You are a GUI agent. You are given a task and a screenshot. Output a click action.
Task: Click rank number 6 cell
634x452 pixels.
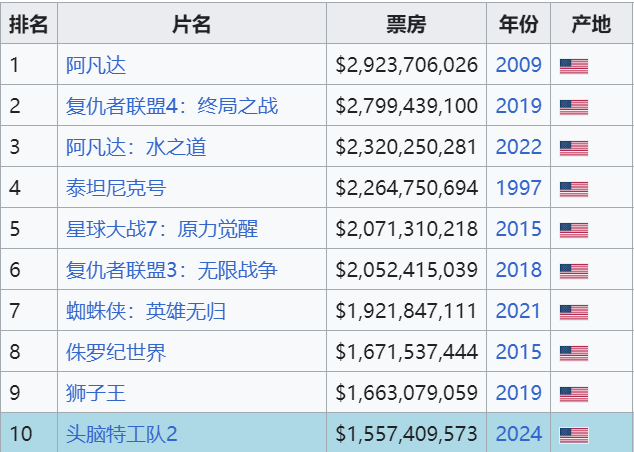coord(29,269)
